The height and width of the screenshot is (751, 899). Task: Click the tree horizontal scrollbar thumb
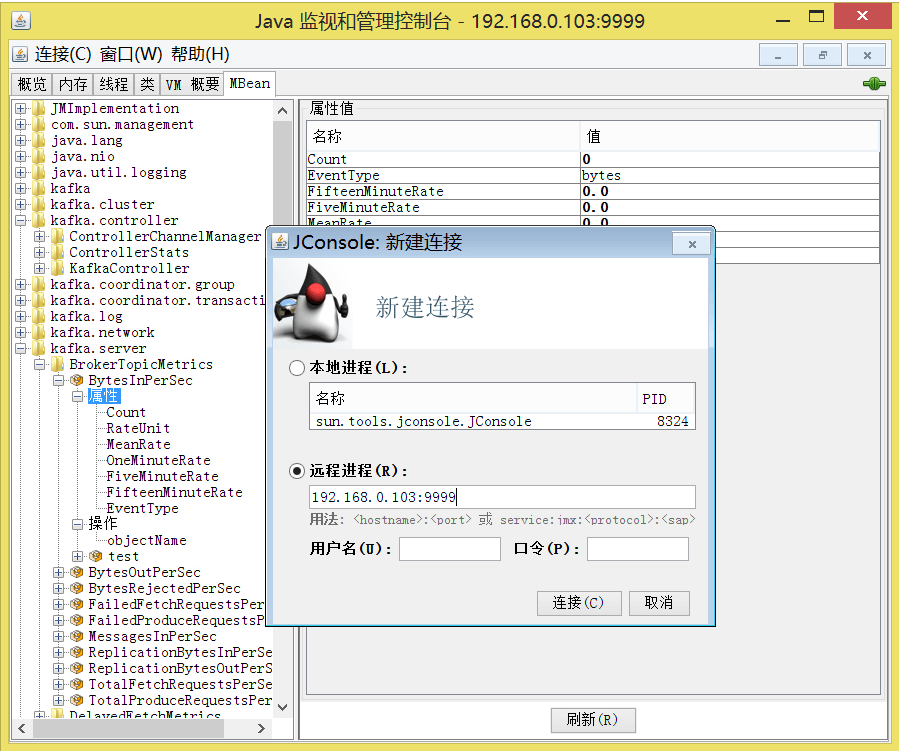[128, 728]
